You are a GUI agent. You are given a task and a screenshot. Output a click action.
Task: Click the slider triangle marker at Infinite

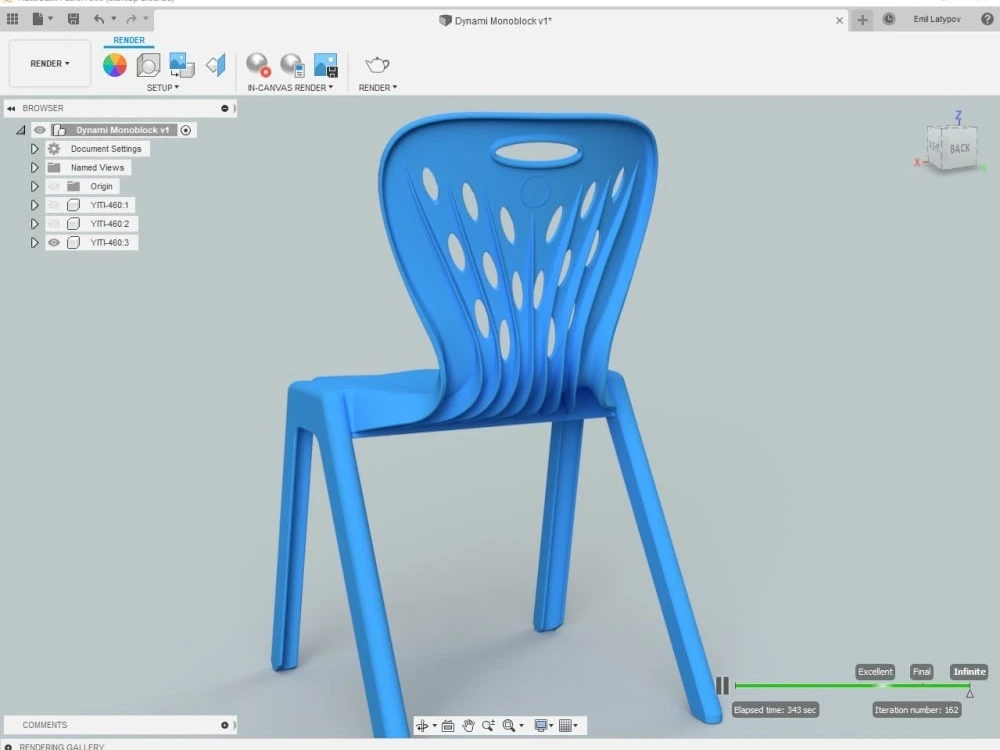coord(969,693)
